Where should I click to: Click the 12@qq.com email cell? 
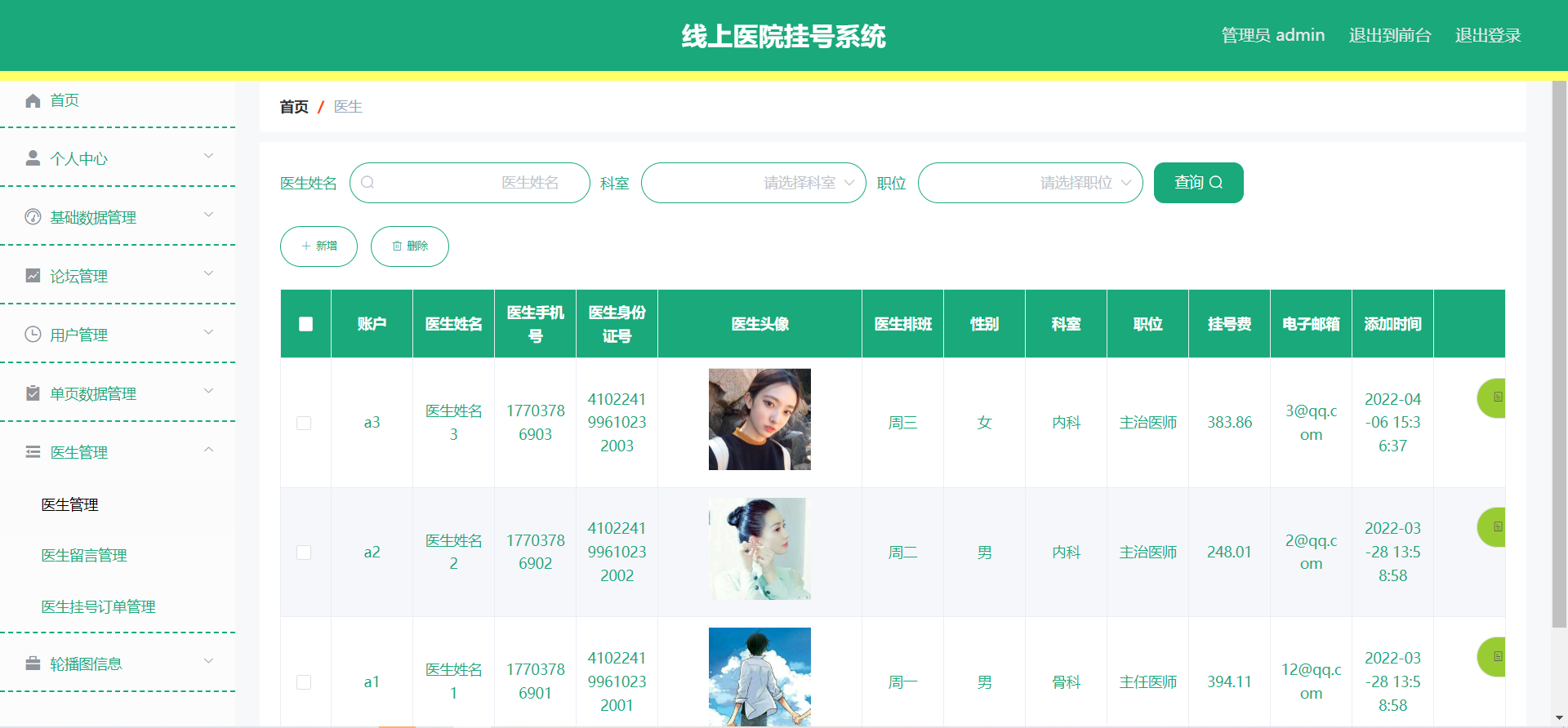click(1311, 682)
